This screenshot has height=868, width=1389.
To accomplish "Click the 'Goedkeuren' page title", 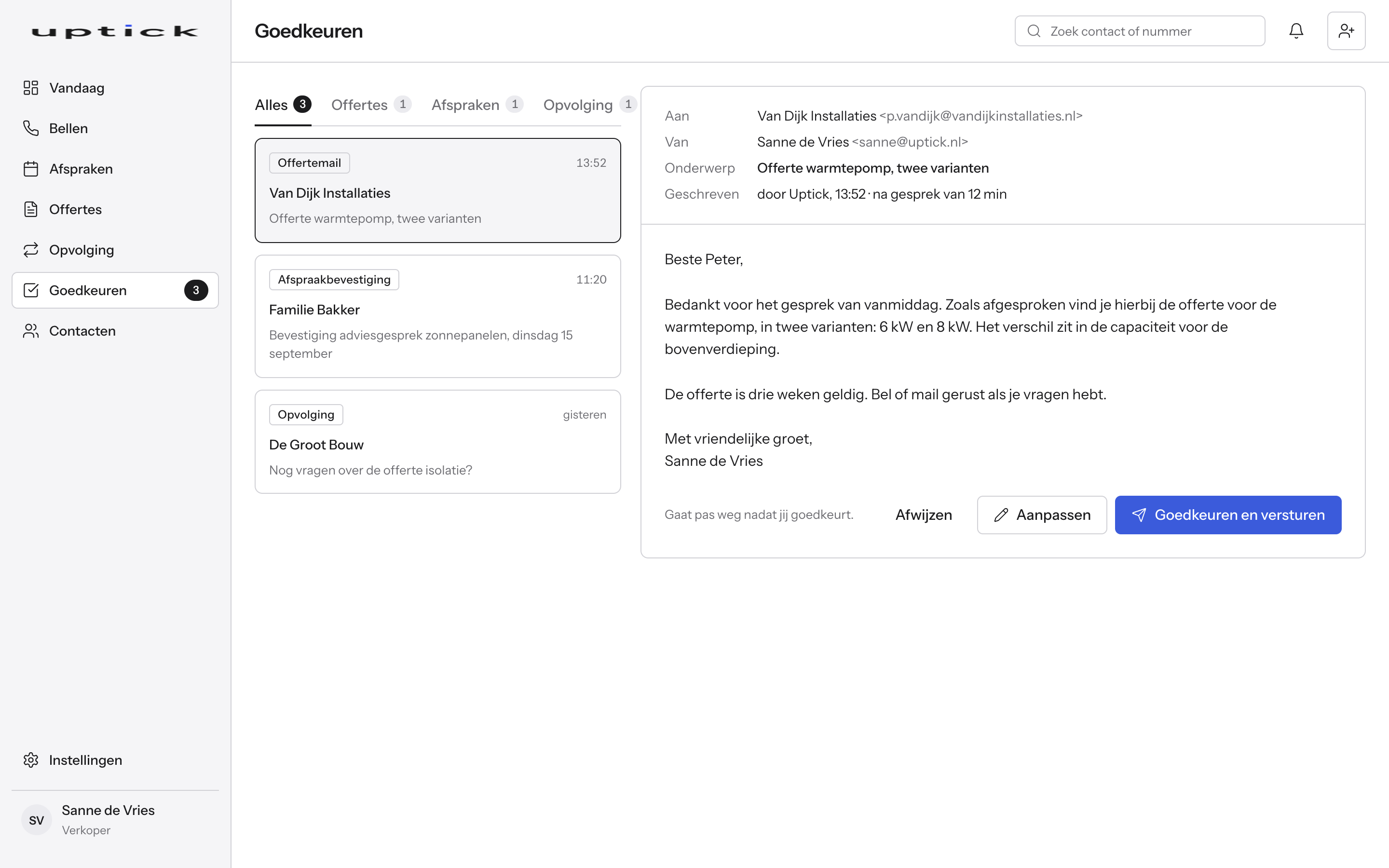I will [x=309, y=31].
